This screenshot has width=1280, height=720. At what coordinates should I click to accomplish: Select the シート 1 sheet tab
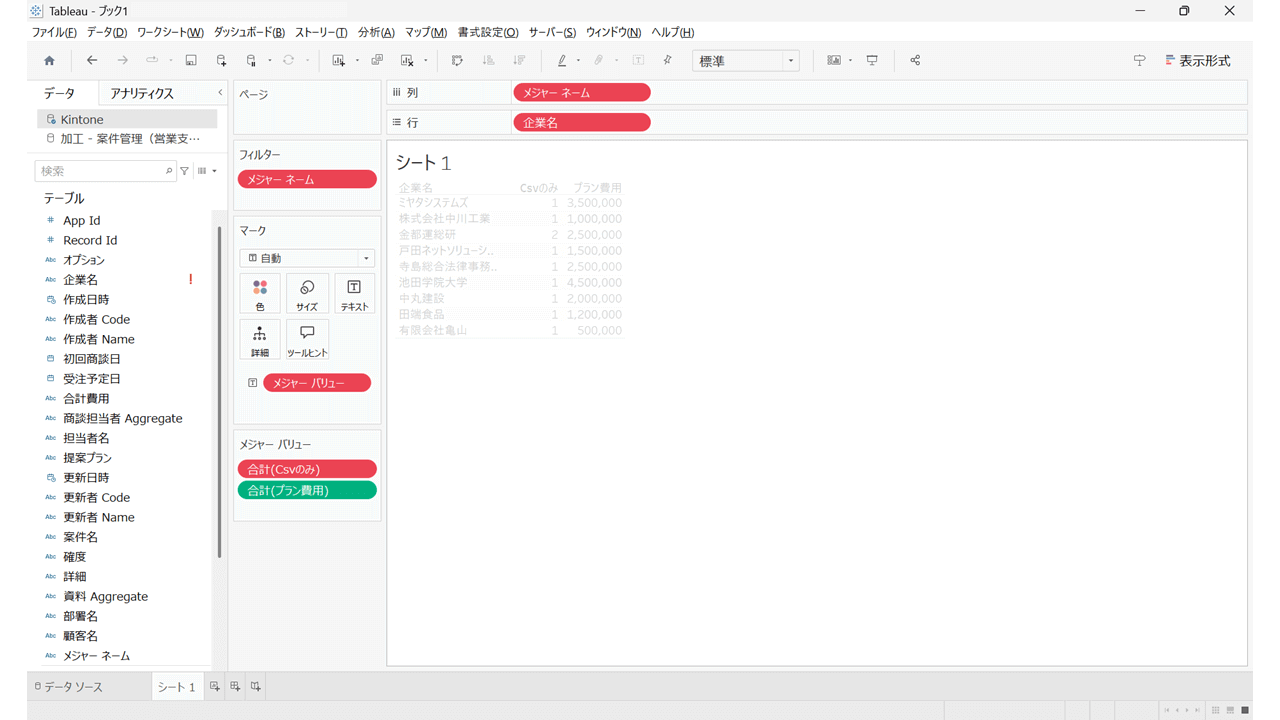pyautogui.click(x=176, y=687)
